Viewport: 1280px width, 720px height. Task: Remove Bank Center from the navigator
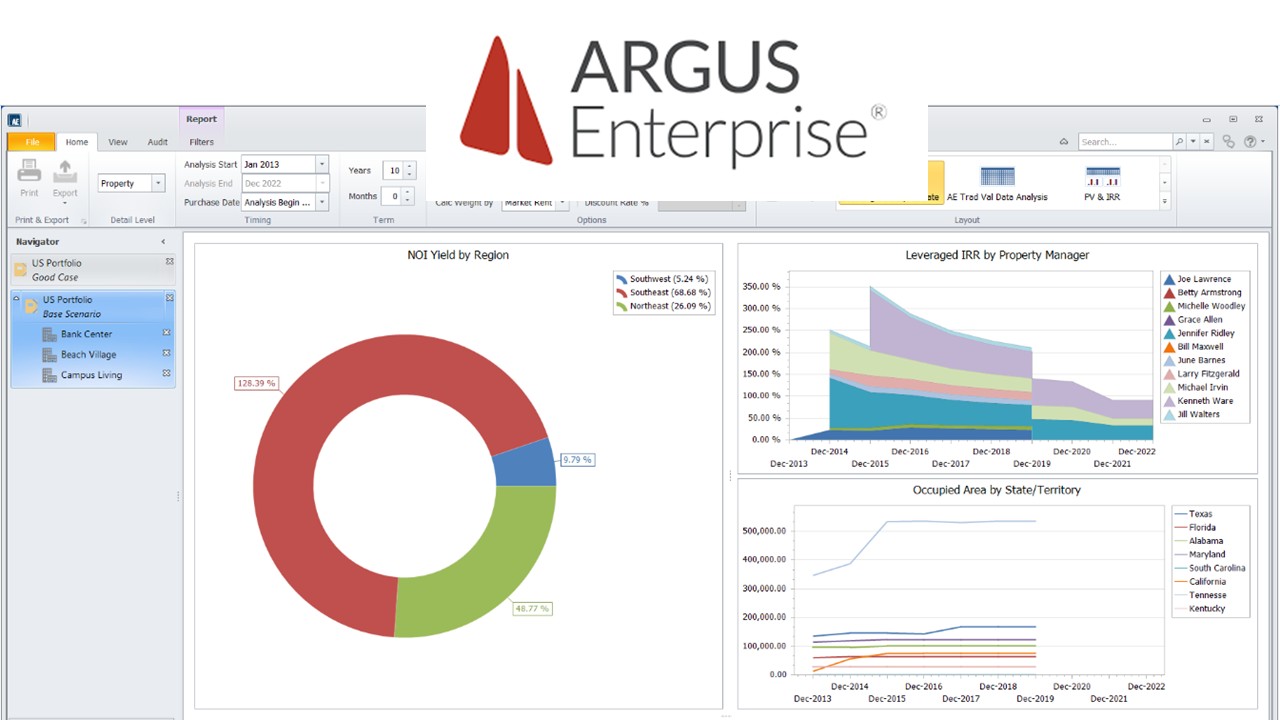click(x=167, y=333)
